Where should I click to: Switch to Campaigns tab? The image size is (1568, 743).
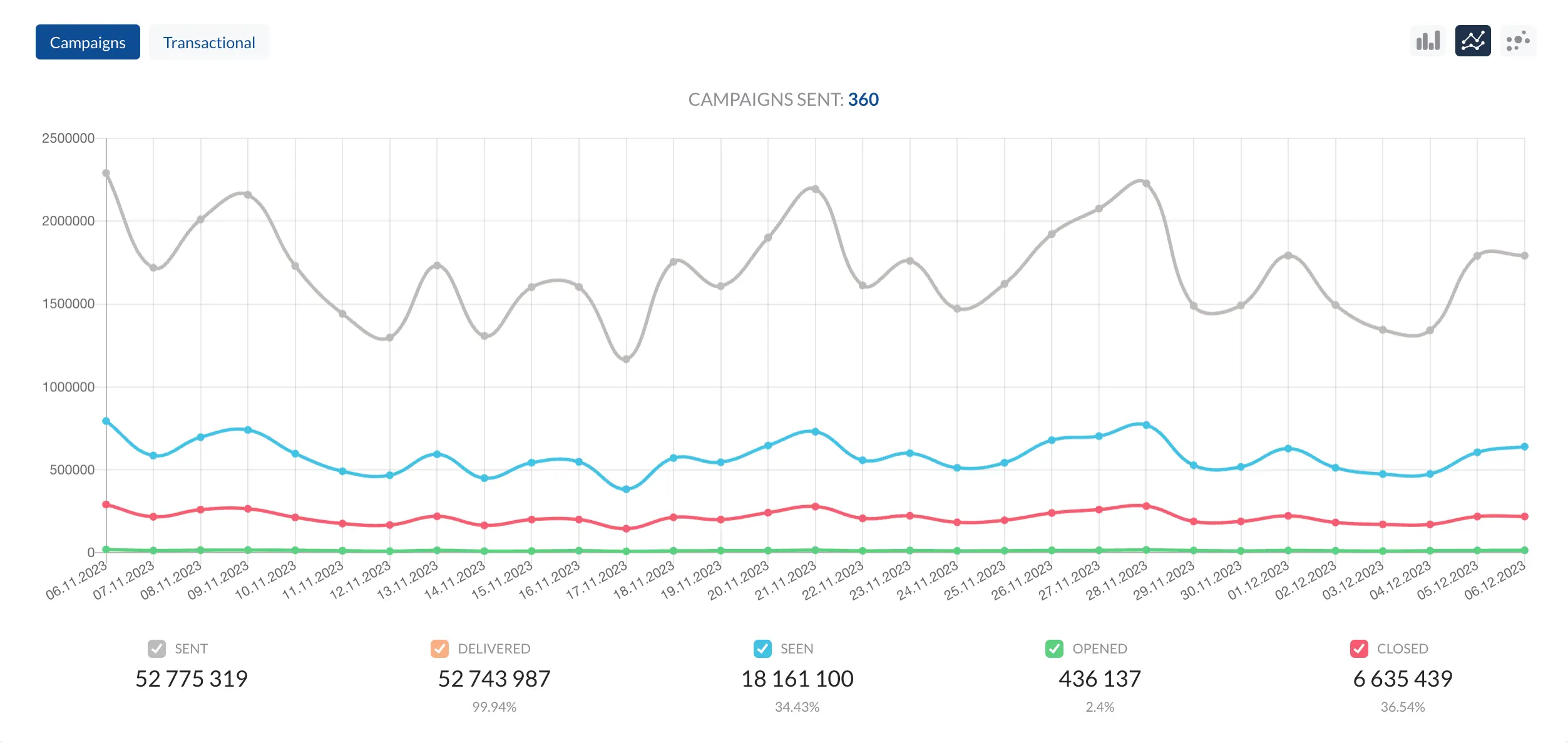[87, 42]
